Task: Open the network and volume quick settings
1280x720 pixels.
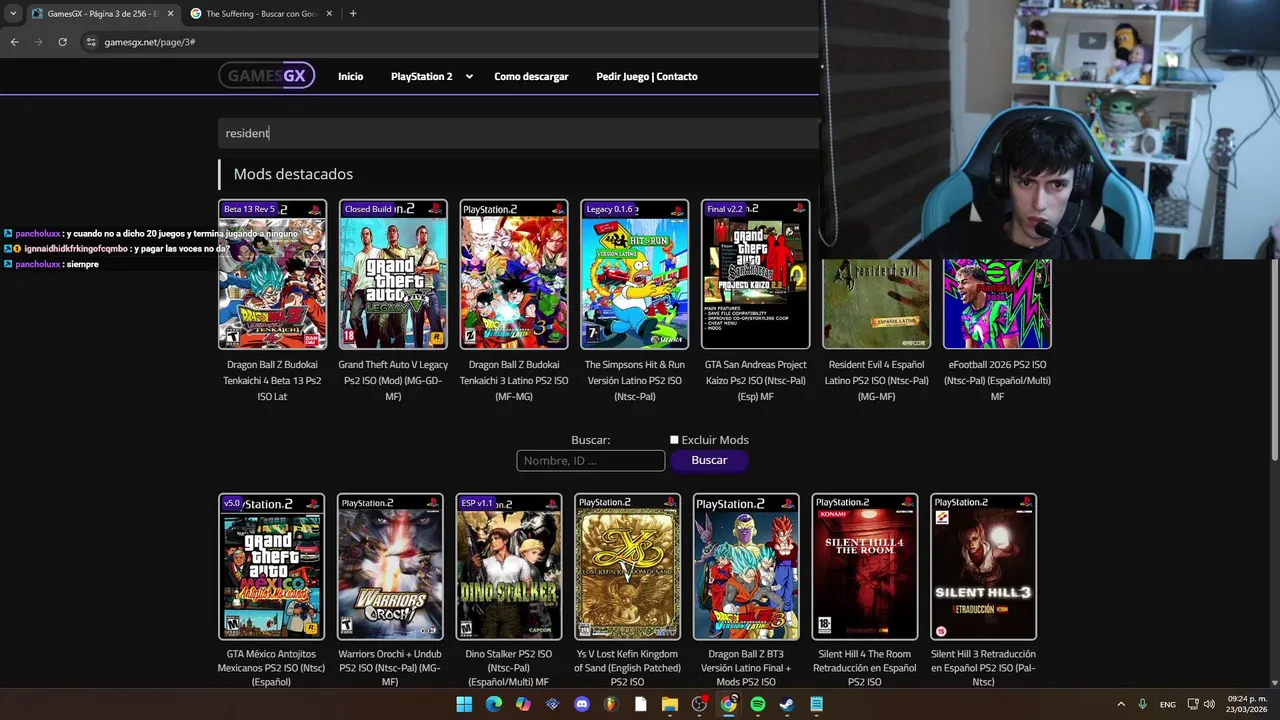Action: [1201, 704]
